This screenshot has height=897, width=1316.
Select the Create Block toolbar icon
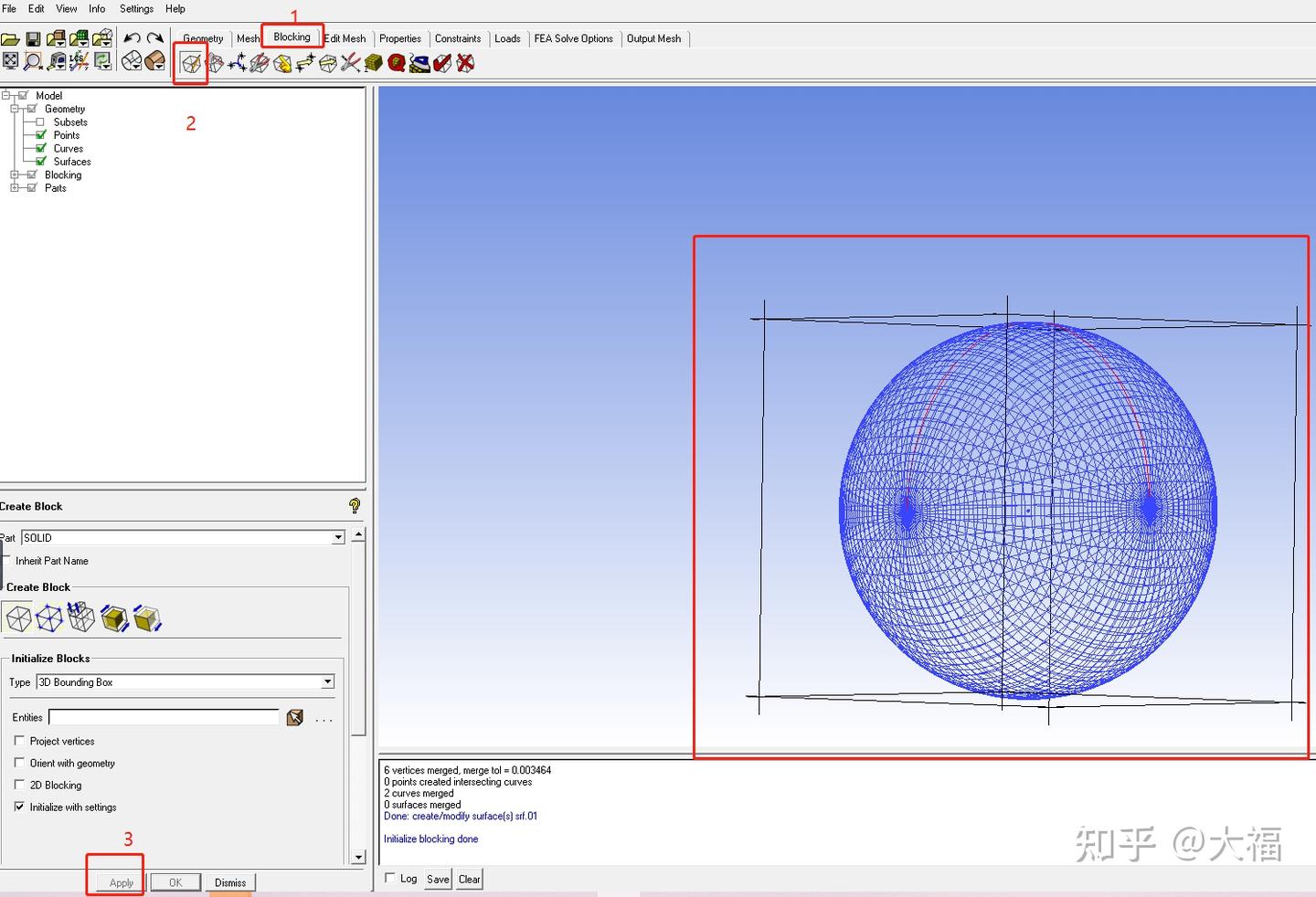click(191, 63)
